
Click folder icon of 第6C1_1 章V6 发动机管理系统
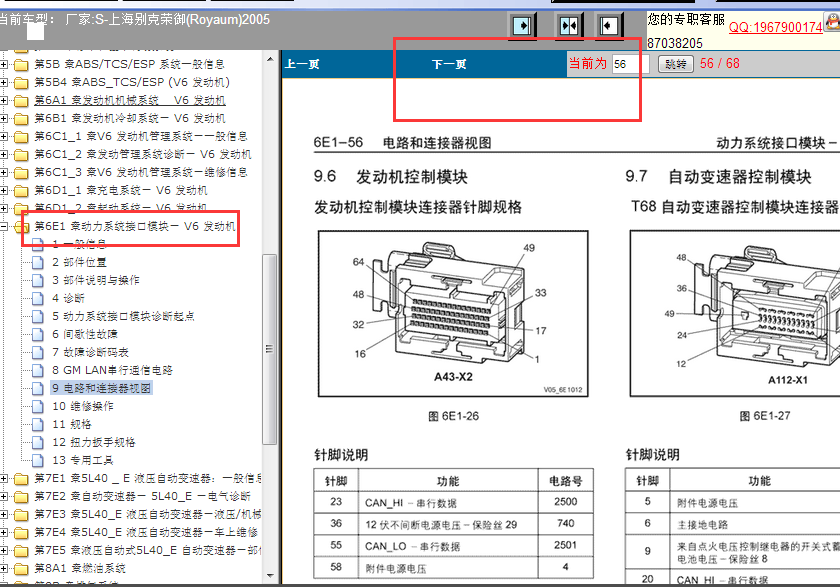tap(21, 137)
